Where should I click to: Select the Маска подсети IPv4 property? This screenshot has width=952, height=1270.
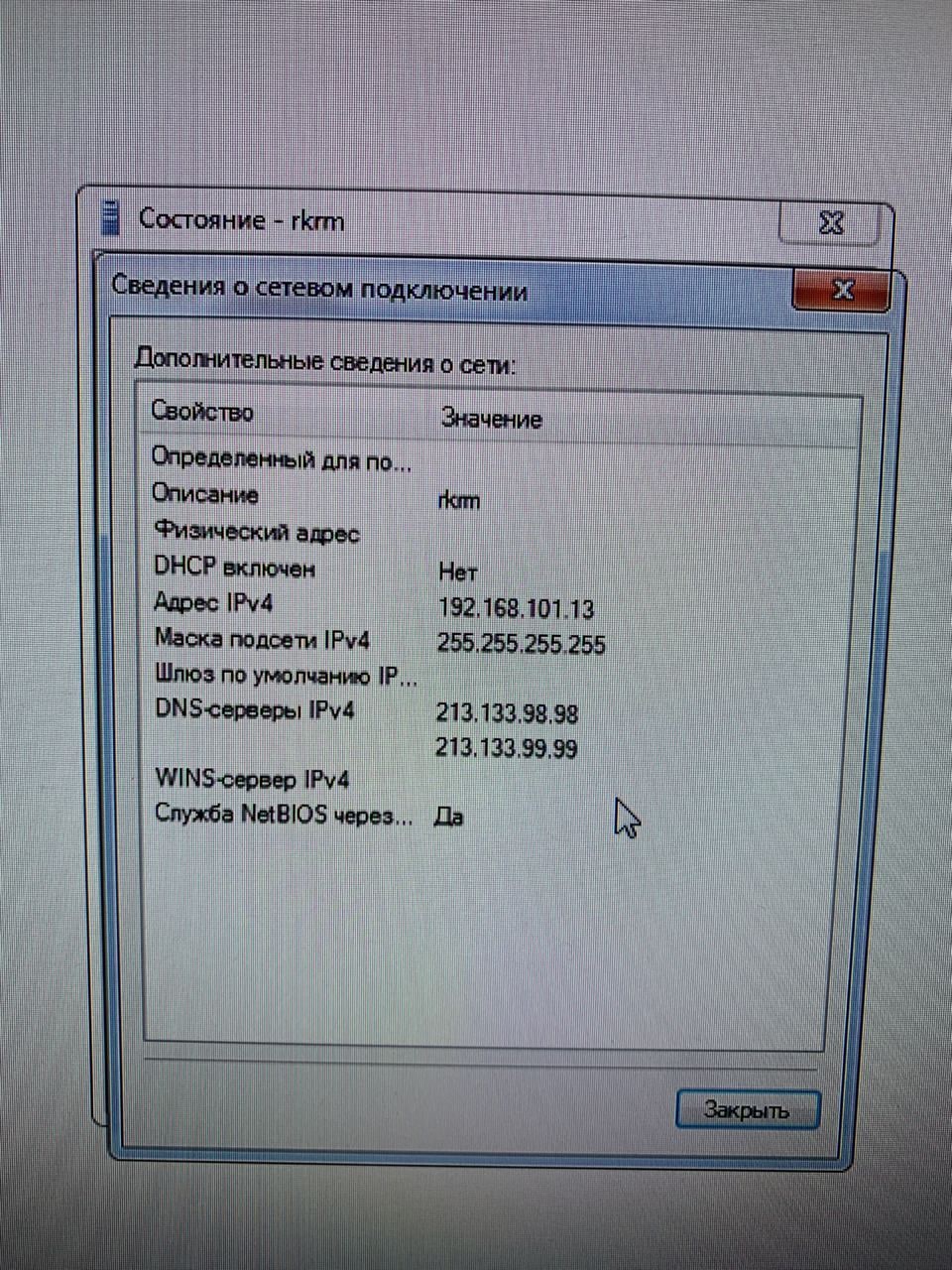(x=262, y=639)
